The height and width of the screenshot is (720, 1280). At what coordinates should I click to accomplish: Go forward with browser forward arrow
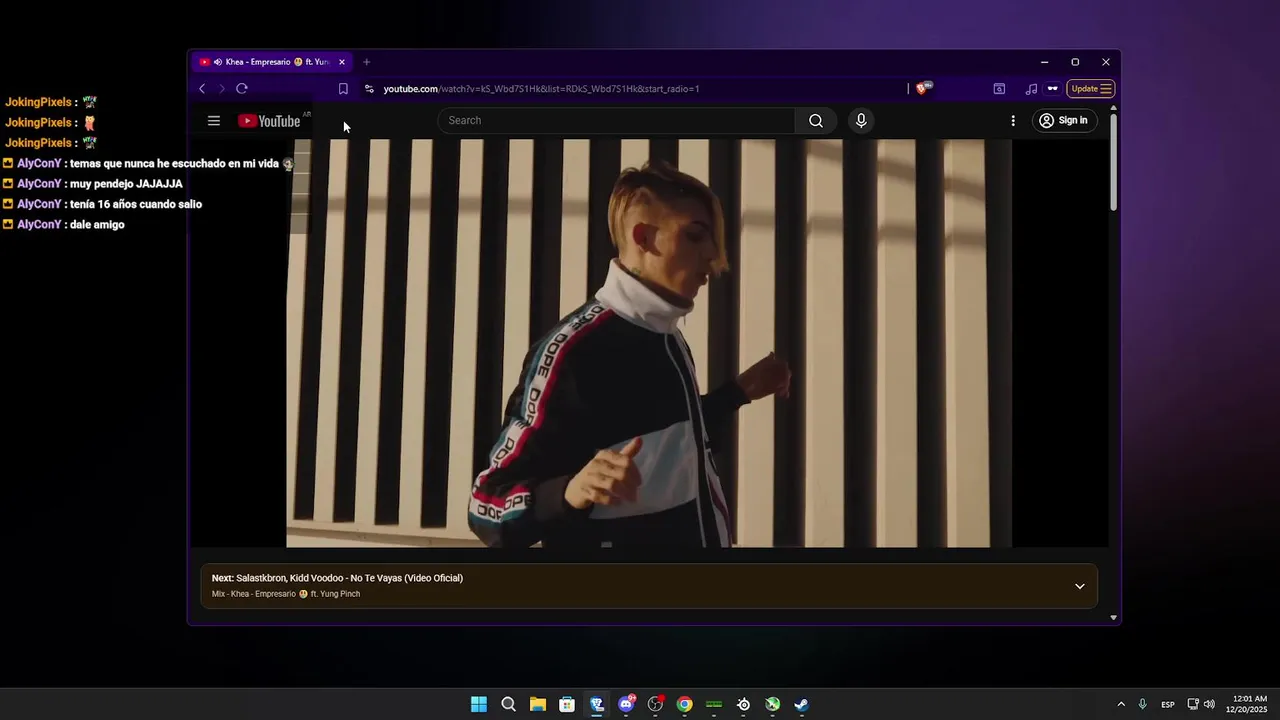[x=221, y=89]
